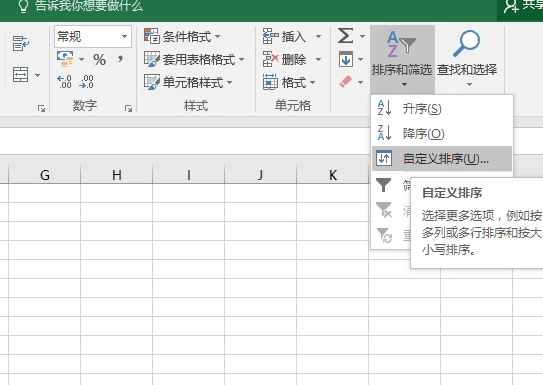Screen dimensions: 543x385
Task: Select column K header
Action: pyautogui.click(x=333, y=175)
